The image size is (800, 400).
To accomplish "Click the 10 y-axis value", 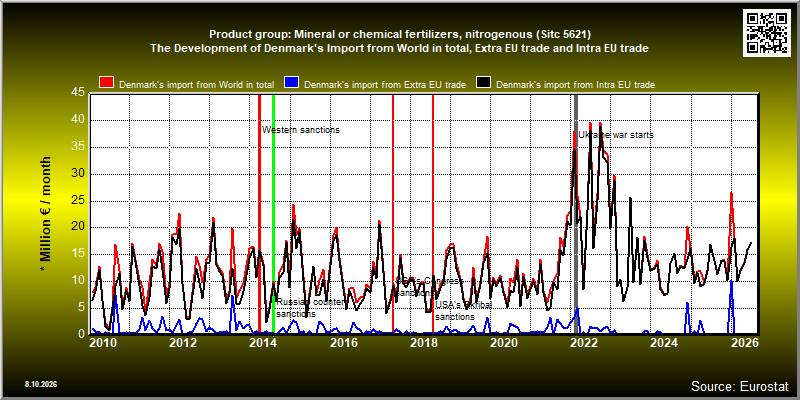I will point(77,281).
